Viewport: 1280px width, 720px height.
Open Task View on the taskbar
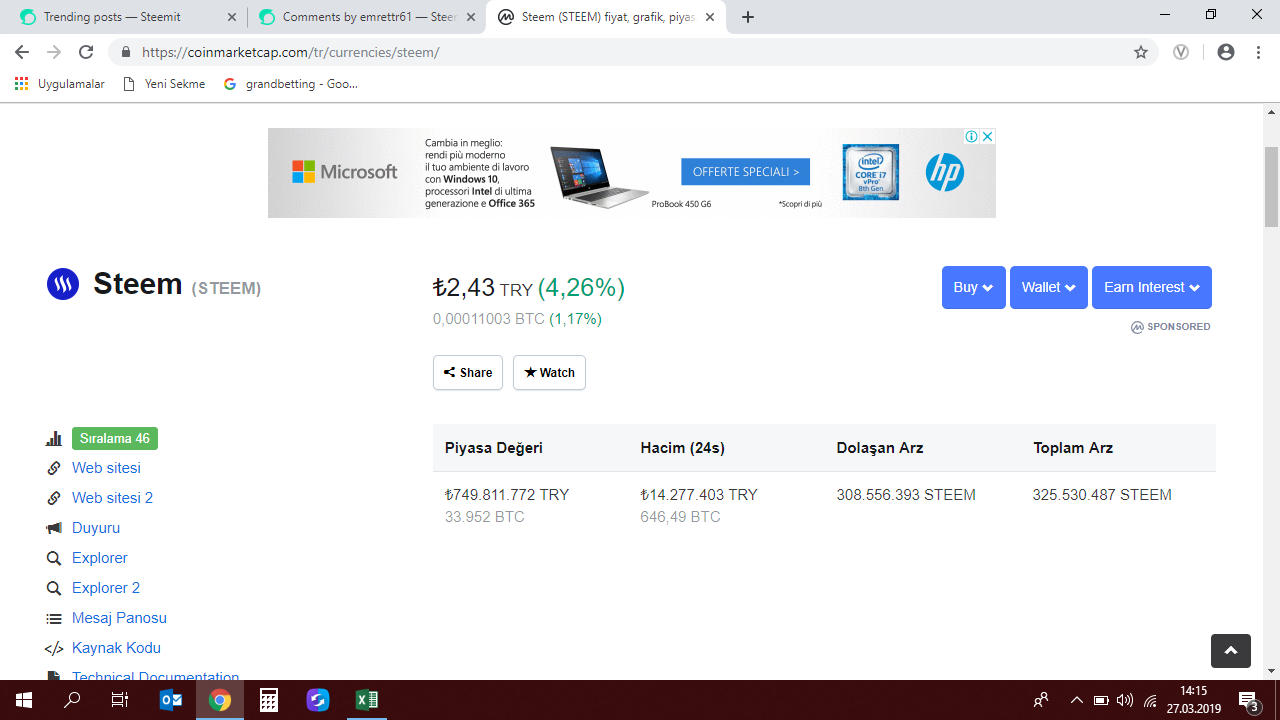point(120,700)
